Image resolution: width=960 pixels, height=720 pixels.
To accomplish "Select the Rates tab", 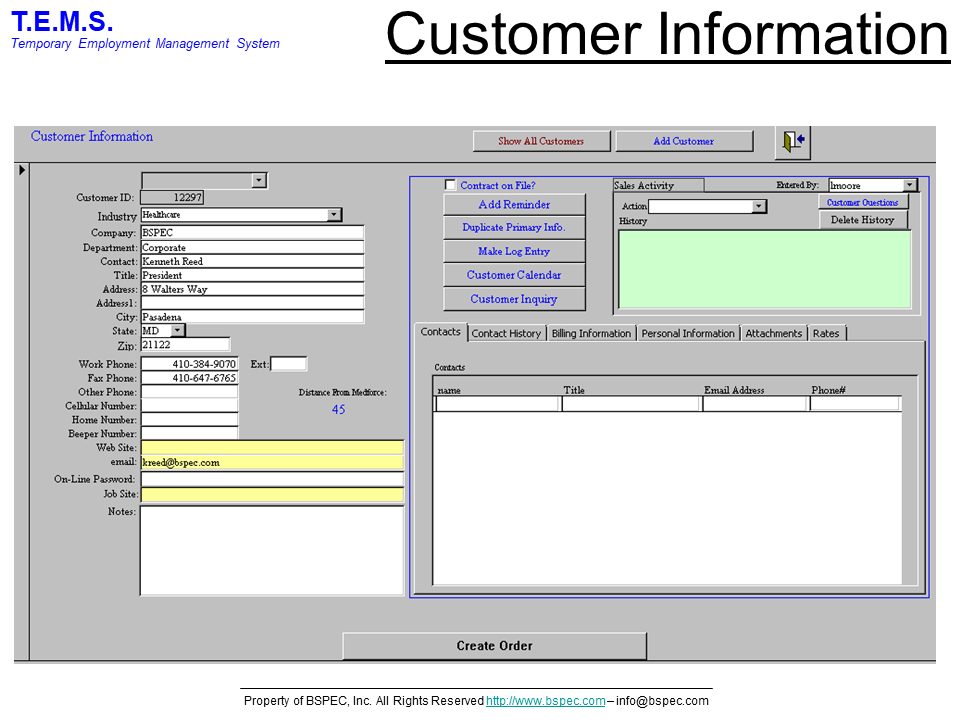I will (x=826, y=333).
